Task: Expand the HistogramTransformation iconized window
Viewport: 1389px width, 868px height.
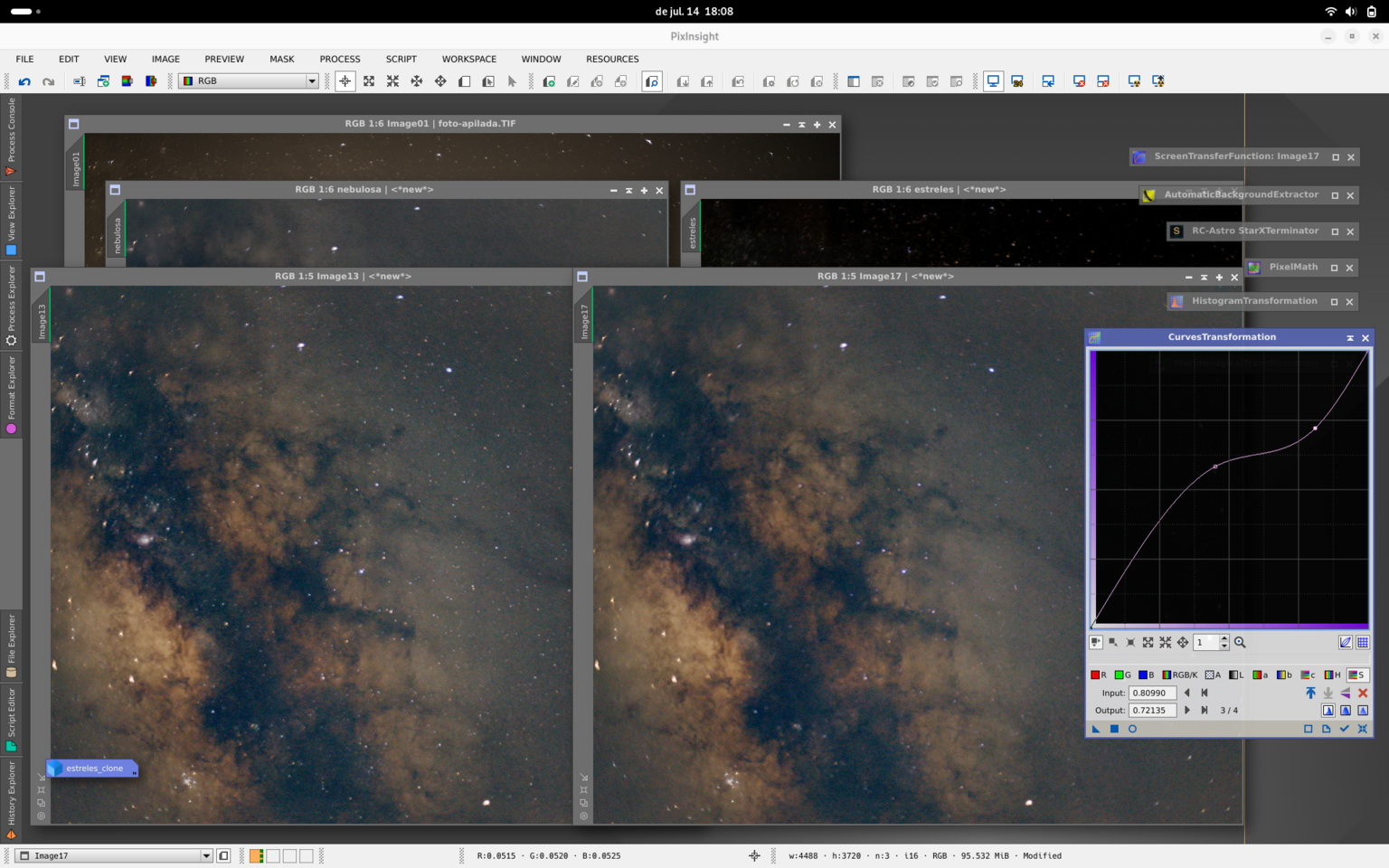Action: pyautogui.click(x=1335, y=302)
